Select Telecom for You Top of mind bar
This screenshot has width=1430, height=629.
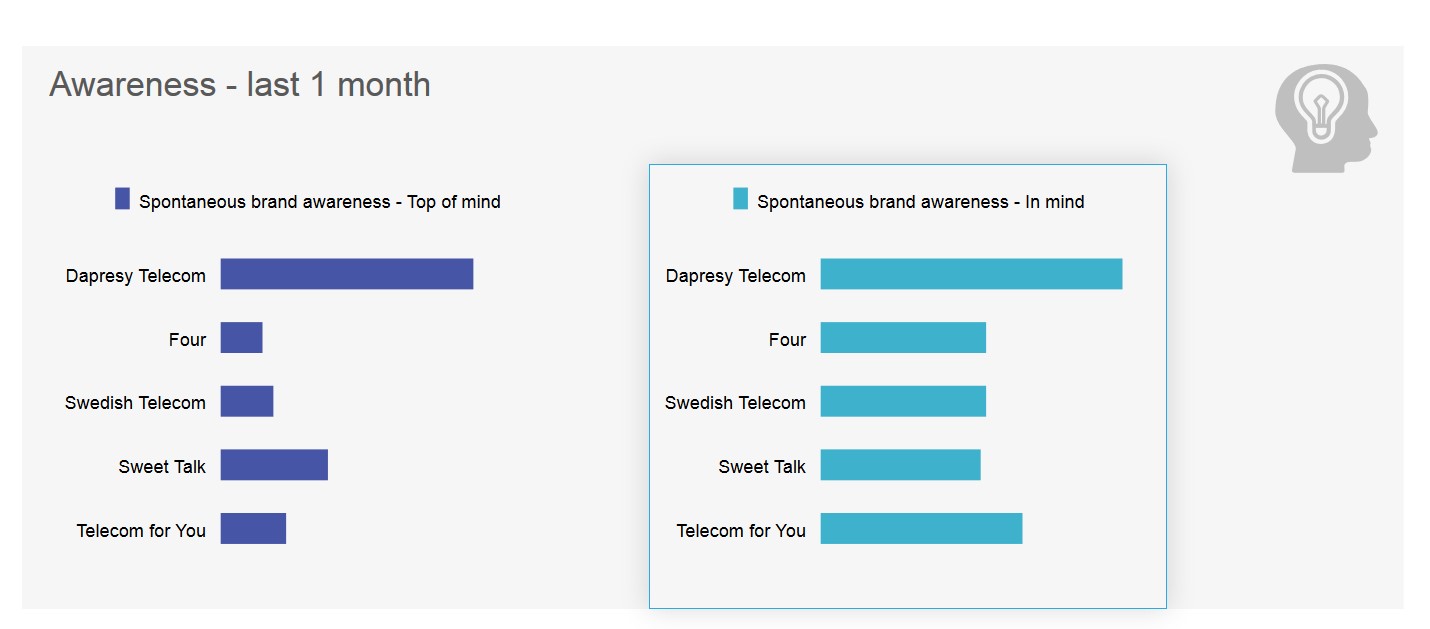[x=253, y=529]
